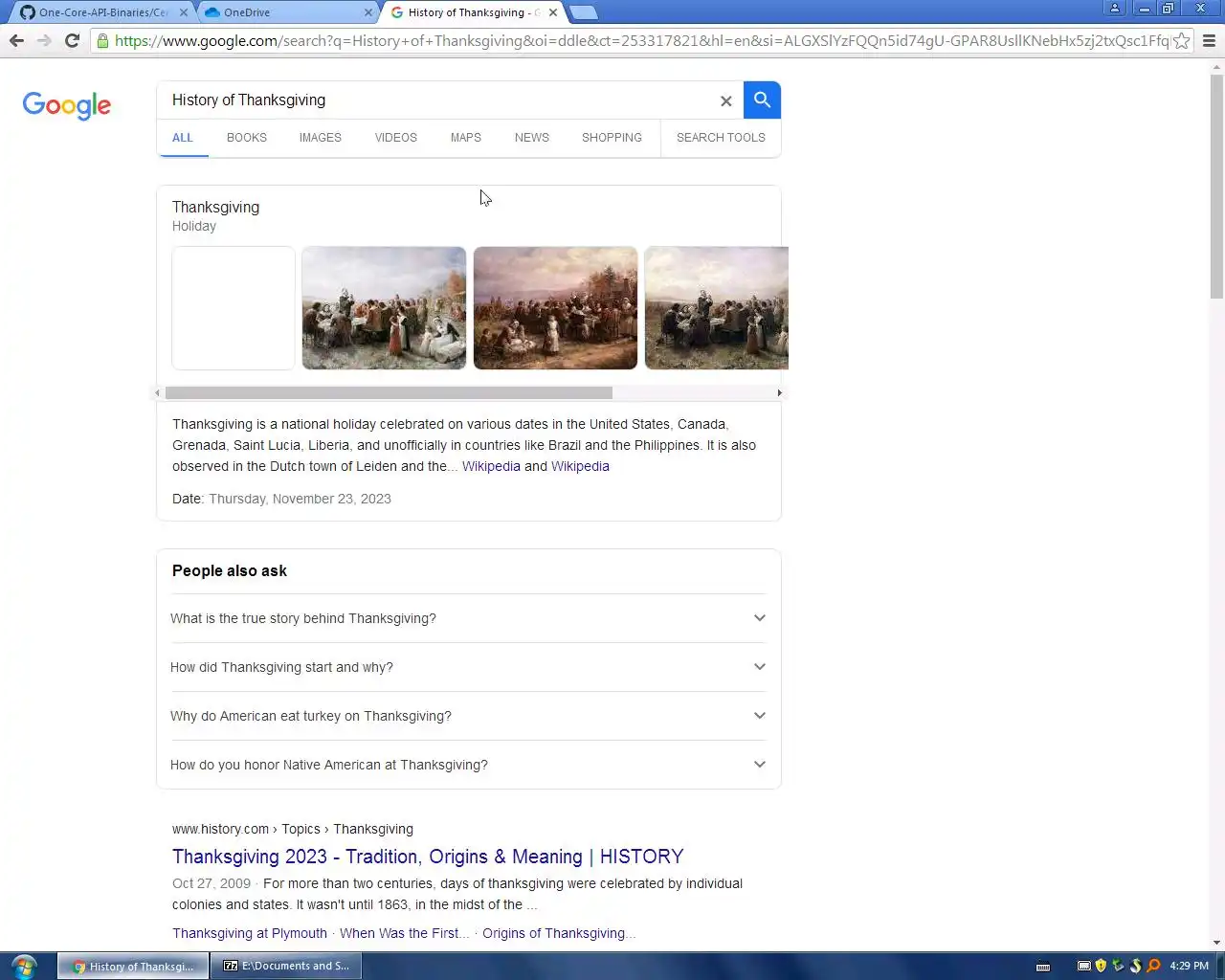
Task: Click the orange magnifier tray icon
Action: point(1153,966)
